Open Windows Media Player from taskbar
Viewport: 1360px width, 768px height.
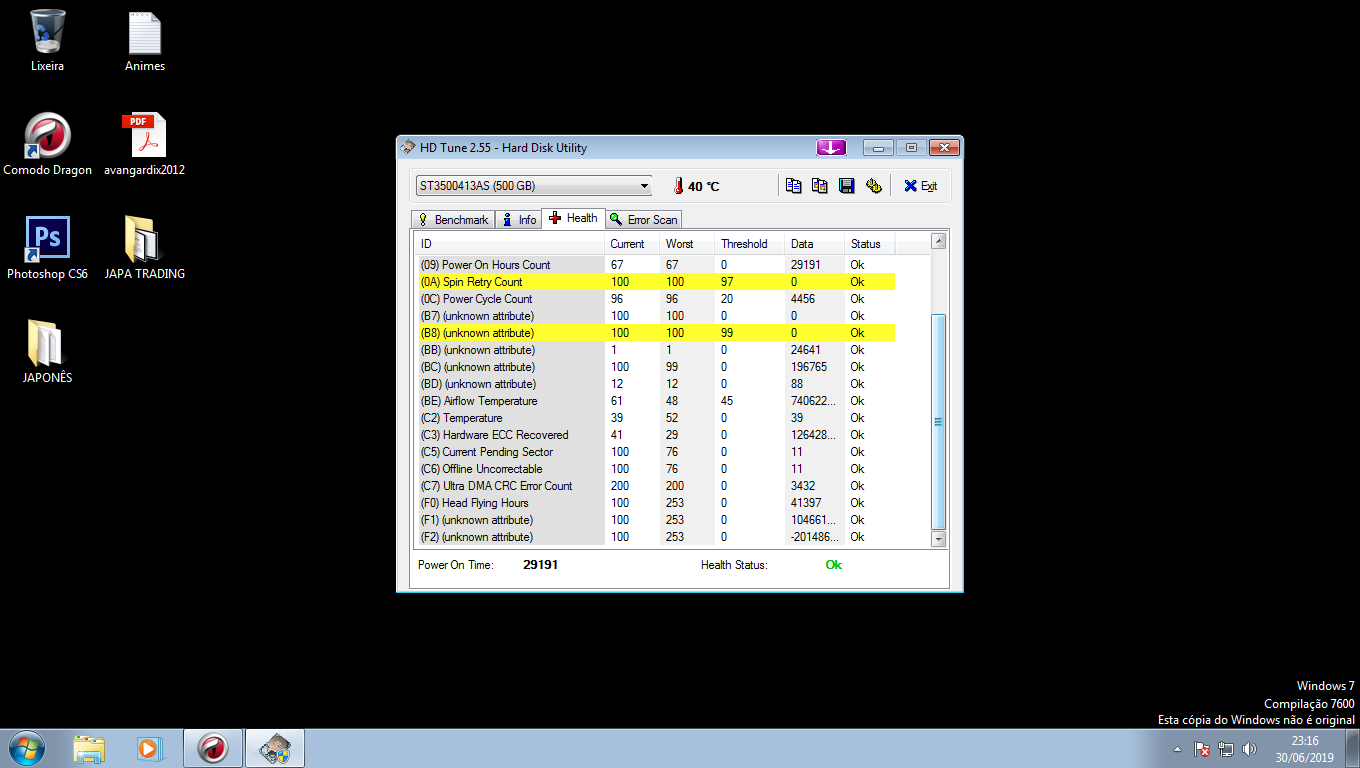pos(148,748)
